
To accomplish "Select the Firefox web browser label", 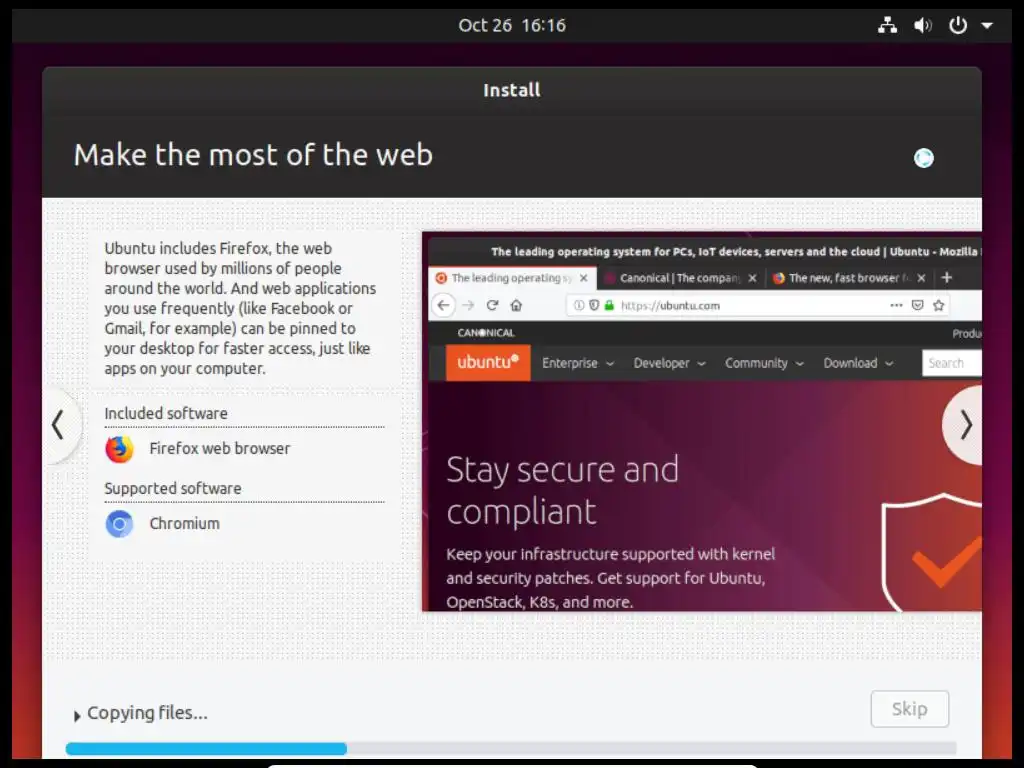I will (x=219, y=449).
